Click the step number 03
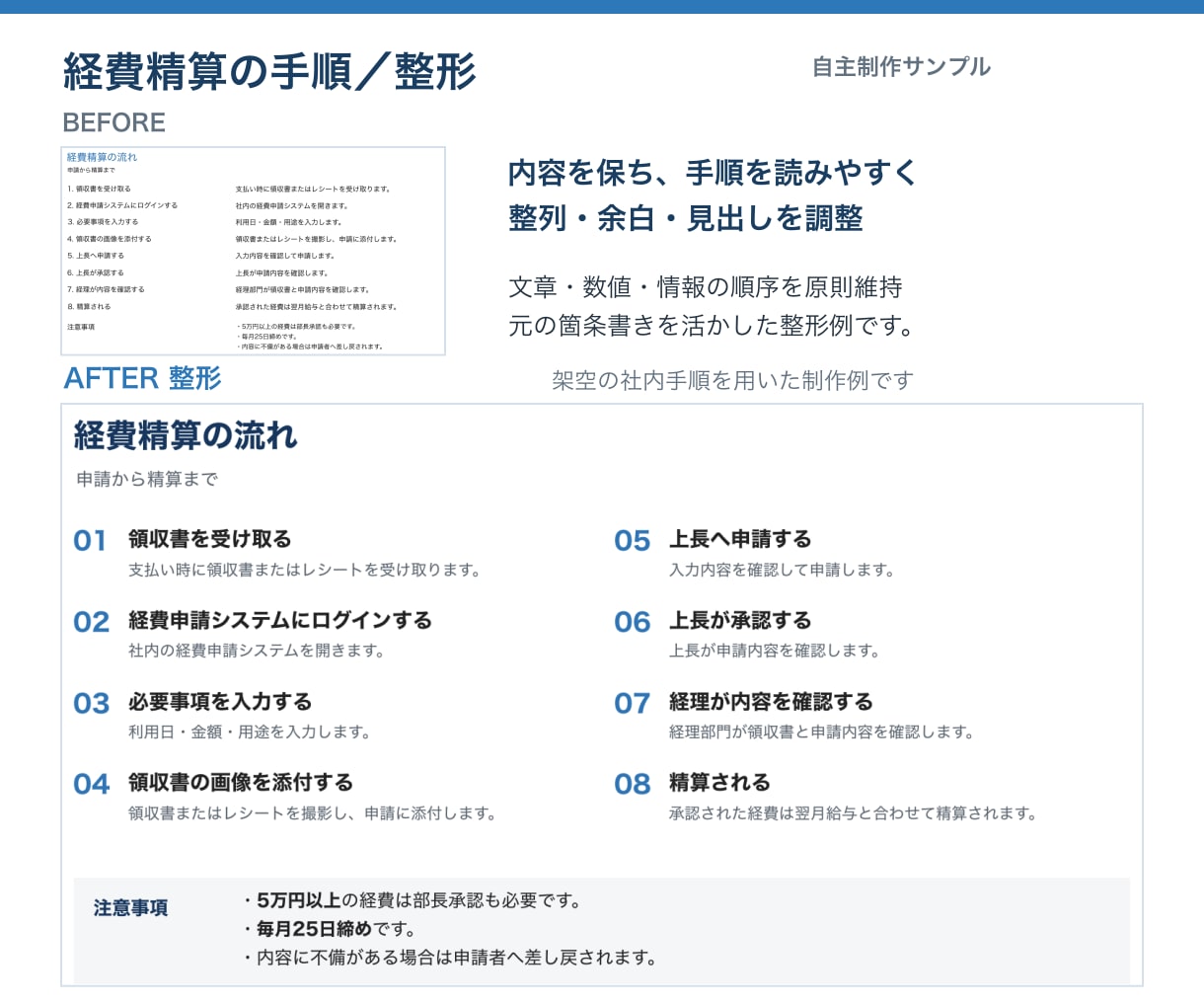Viewport: 1204px width, 1003px height. [x=91, y=704]
